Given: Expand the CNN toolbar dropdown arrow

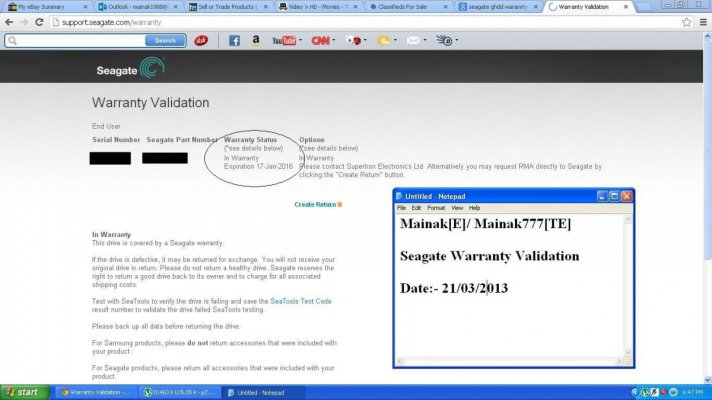Looking at the screenshot, I should click(x=334, y=40).
